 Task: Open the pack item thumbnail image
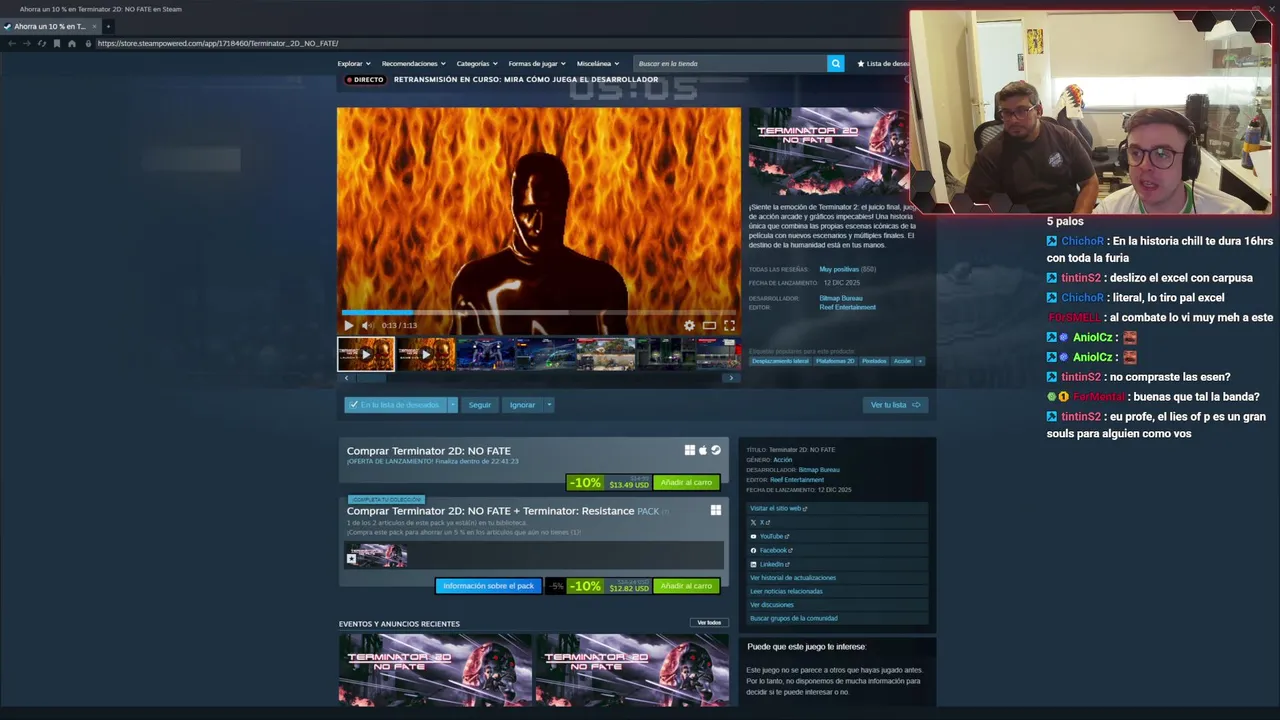377,555
